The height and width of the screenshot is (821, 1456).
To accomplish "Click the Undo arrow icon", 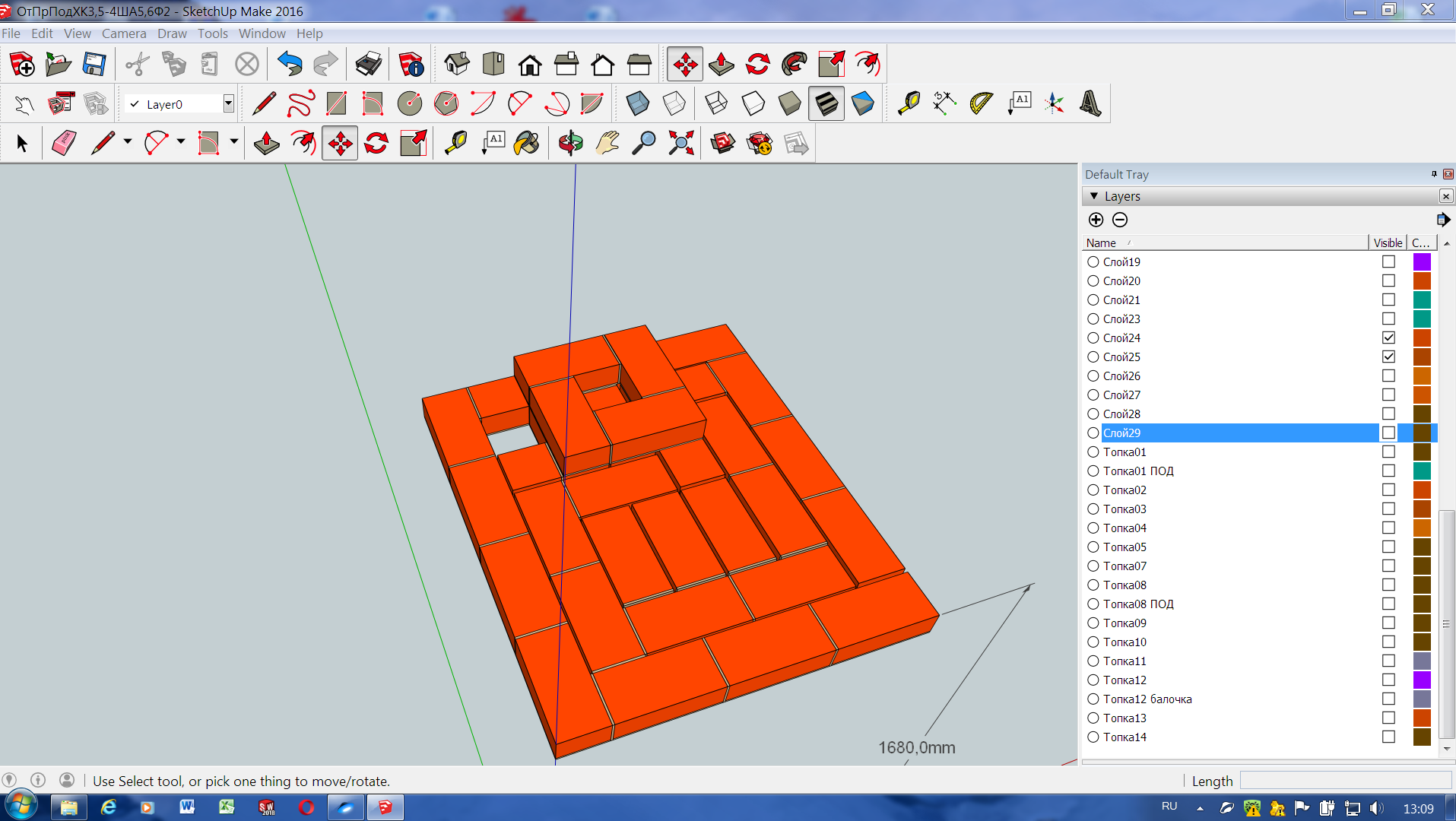I will pos(290,65).
